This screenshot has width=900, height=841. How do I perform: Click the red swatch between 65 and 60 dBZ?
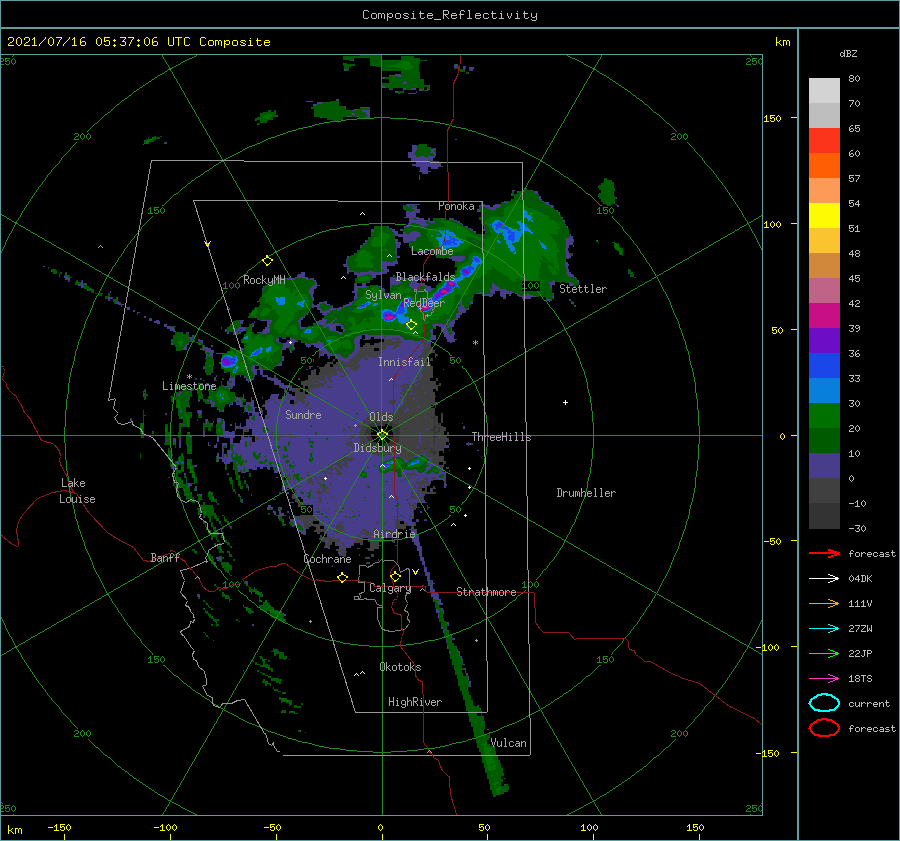[x=824, y=141]
